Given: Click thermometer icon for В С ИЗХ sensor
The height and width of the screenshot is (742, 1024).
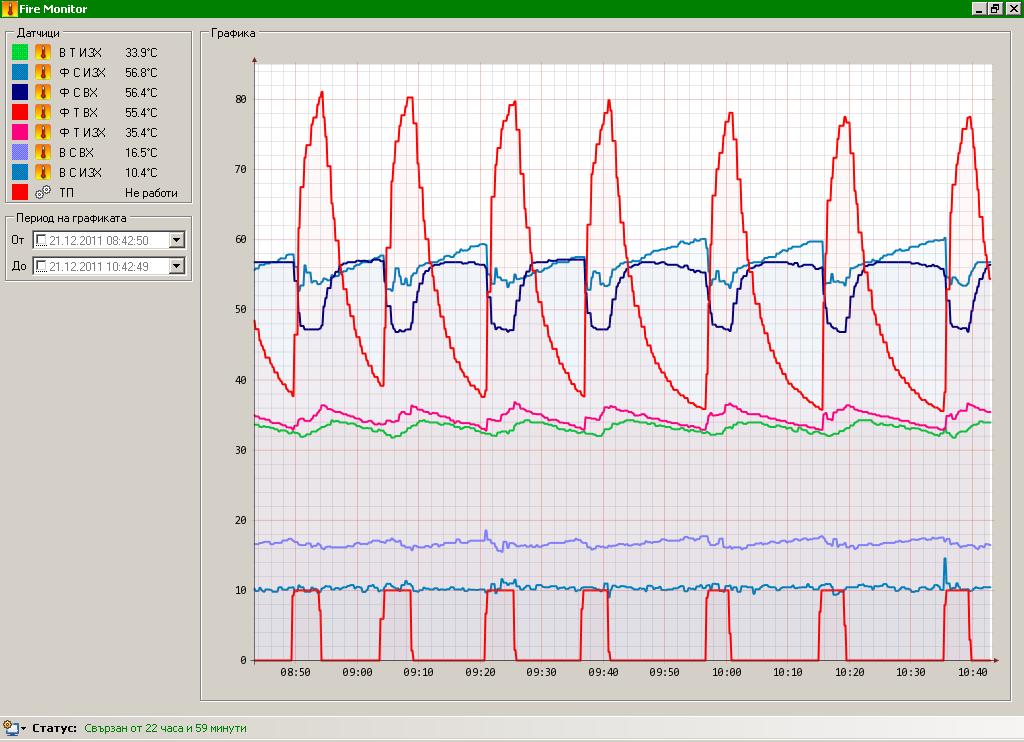Looking at the screenshot, I should pos(43,172).
